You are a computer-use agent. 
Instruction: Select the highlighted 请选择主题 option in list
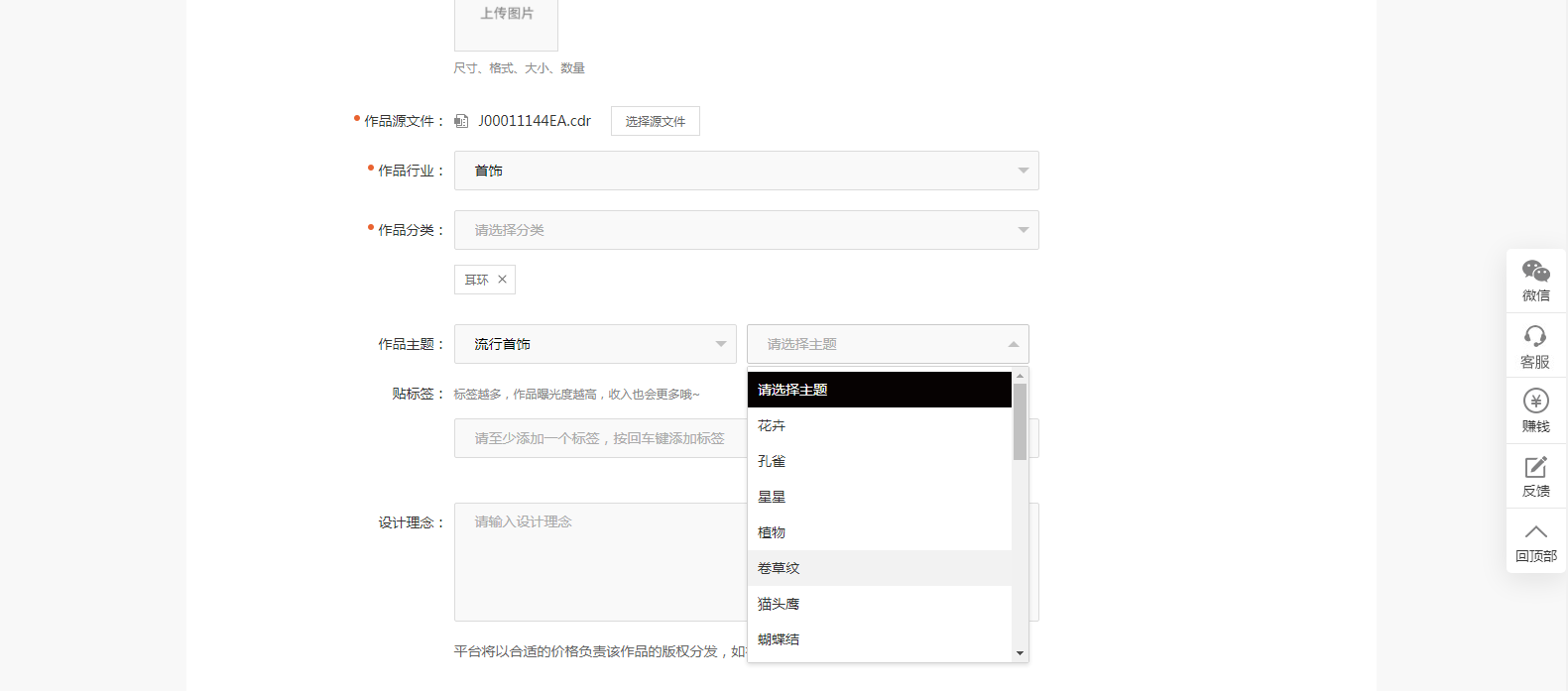pos(880,390)
